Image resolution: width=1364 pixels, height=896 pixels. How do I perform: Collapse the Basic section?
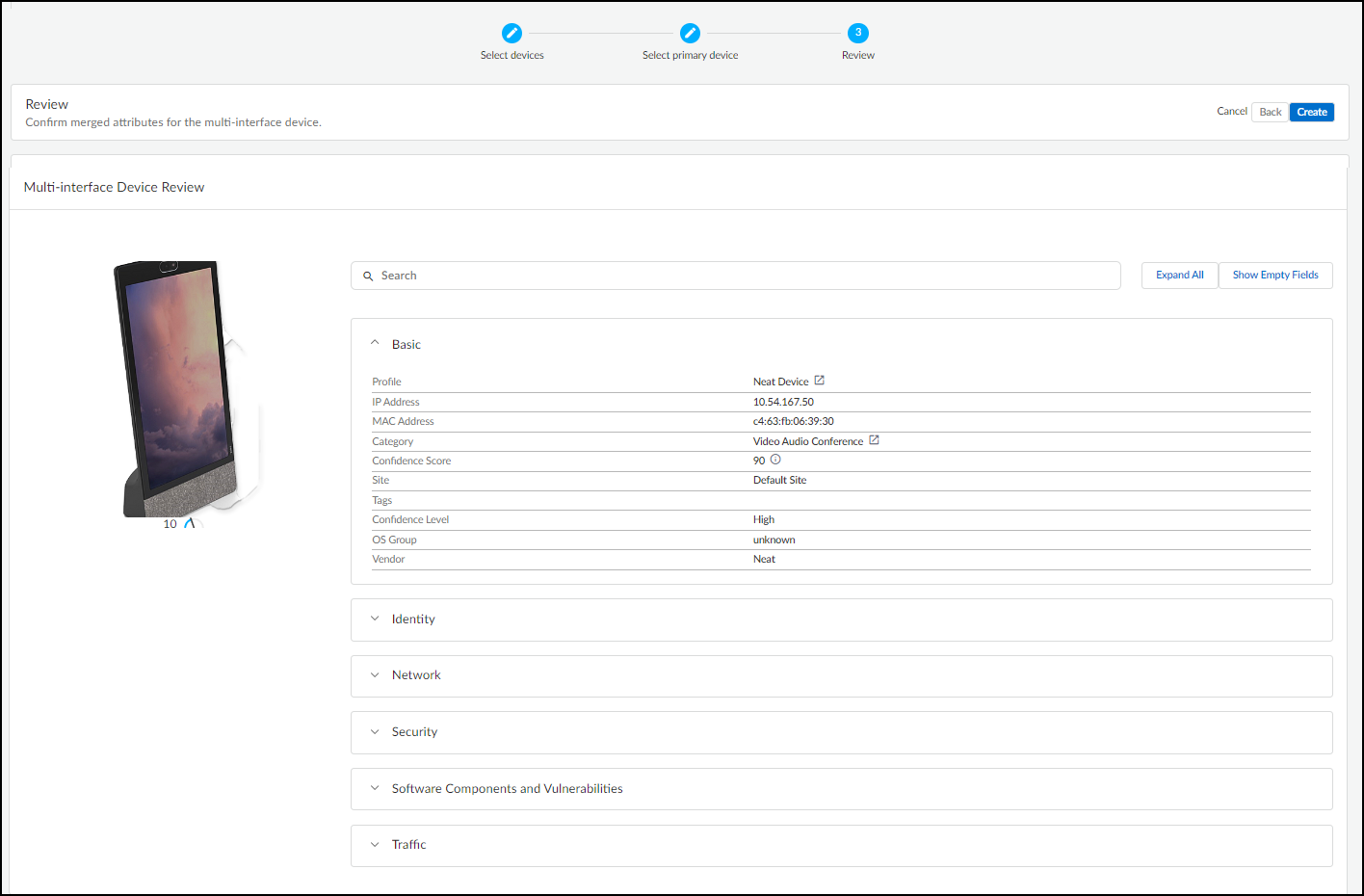[376, 344]
